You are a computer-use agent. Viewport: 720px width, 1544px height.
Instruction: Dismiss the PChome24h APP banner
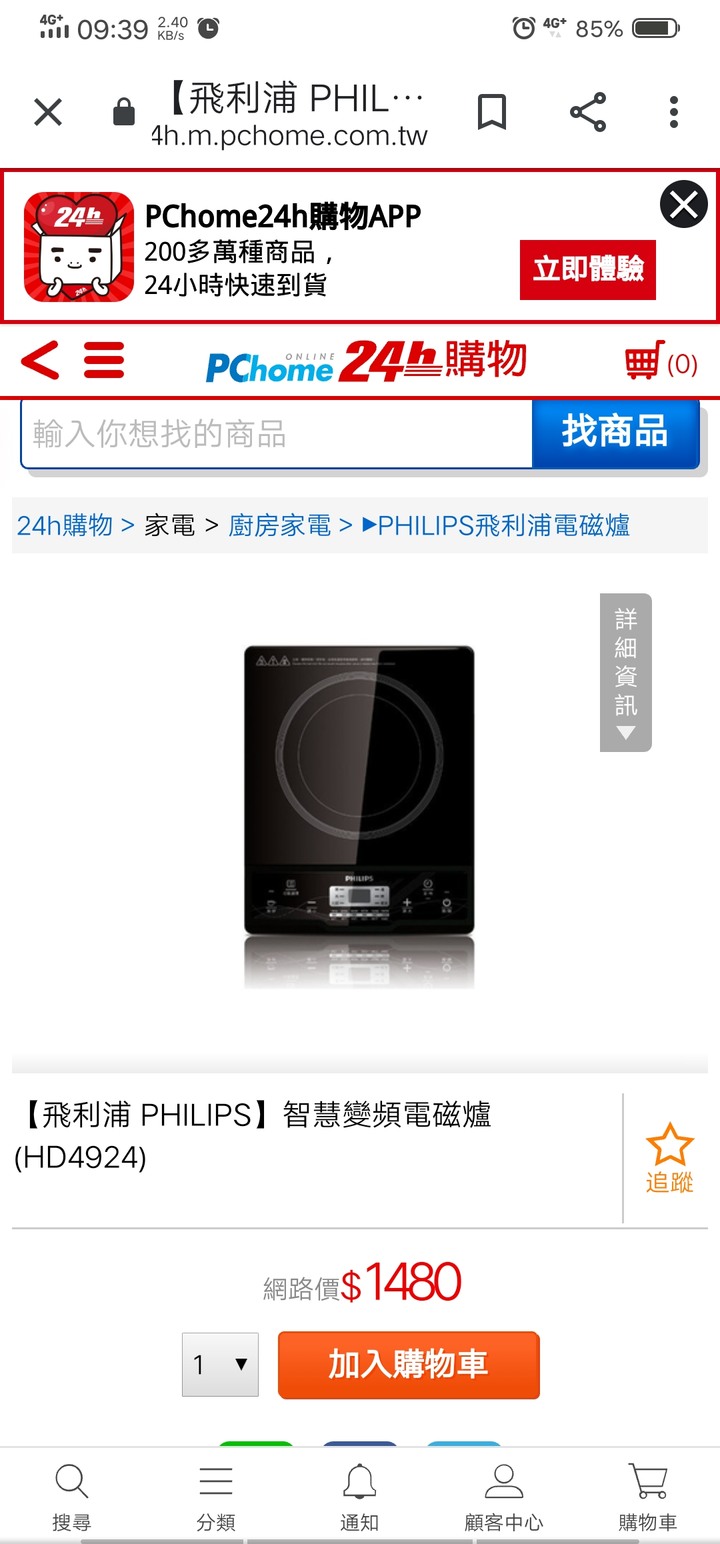[x=684, y=206]
